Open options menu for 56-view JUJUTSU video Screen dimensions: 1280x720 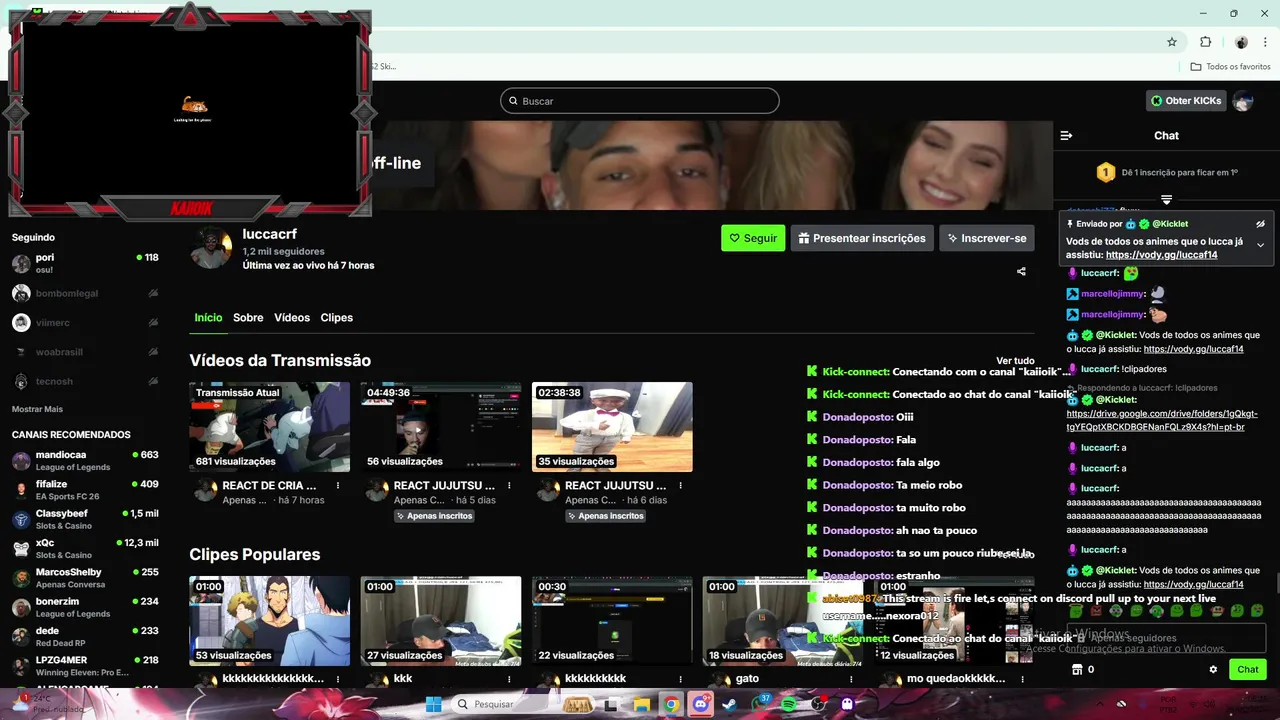[509, 486]
